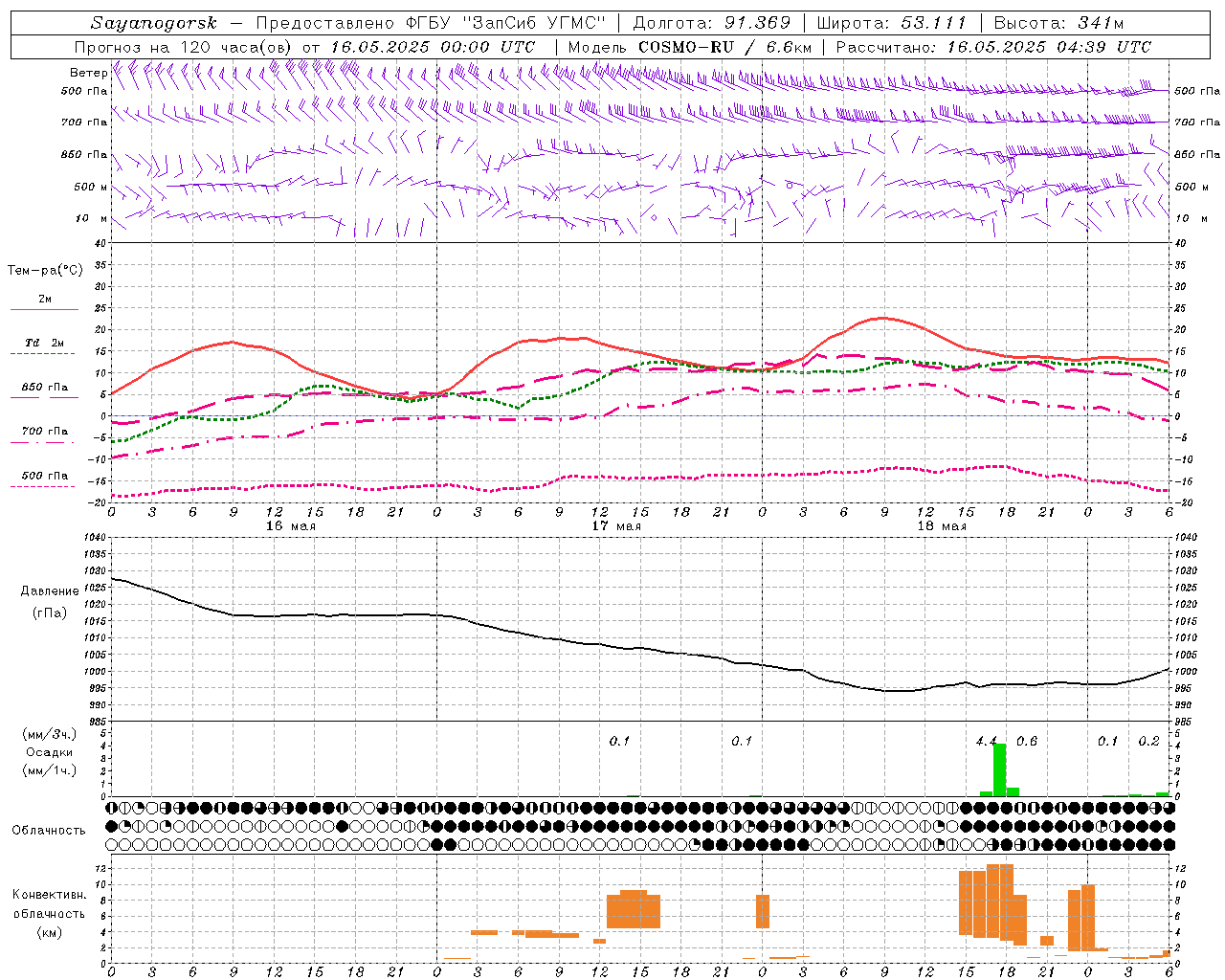Click the '16 мая' date label
1225x980 pixels.
pyautogui.click(x=290, y=526)
